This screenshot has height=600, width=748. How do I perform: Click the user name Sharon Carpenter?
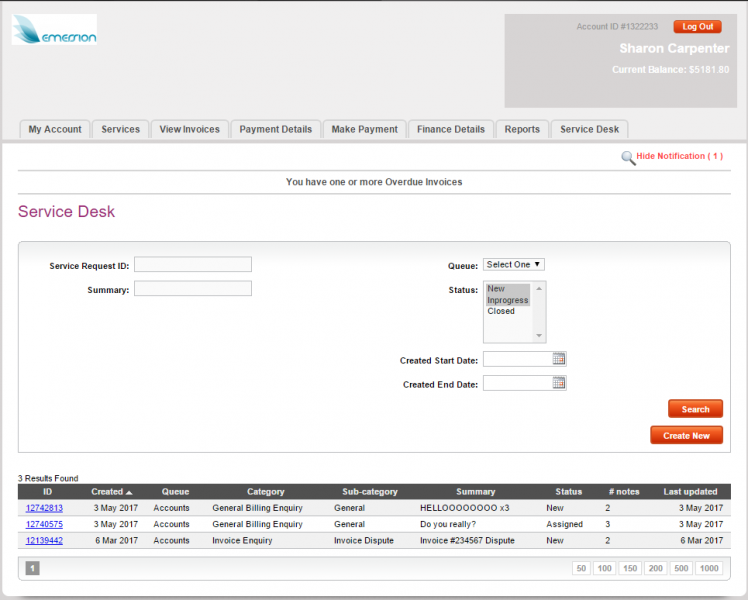[674, 48]
